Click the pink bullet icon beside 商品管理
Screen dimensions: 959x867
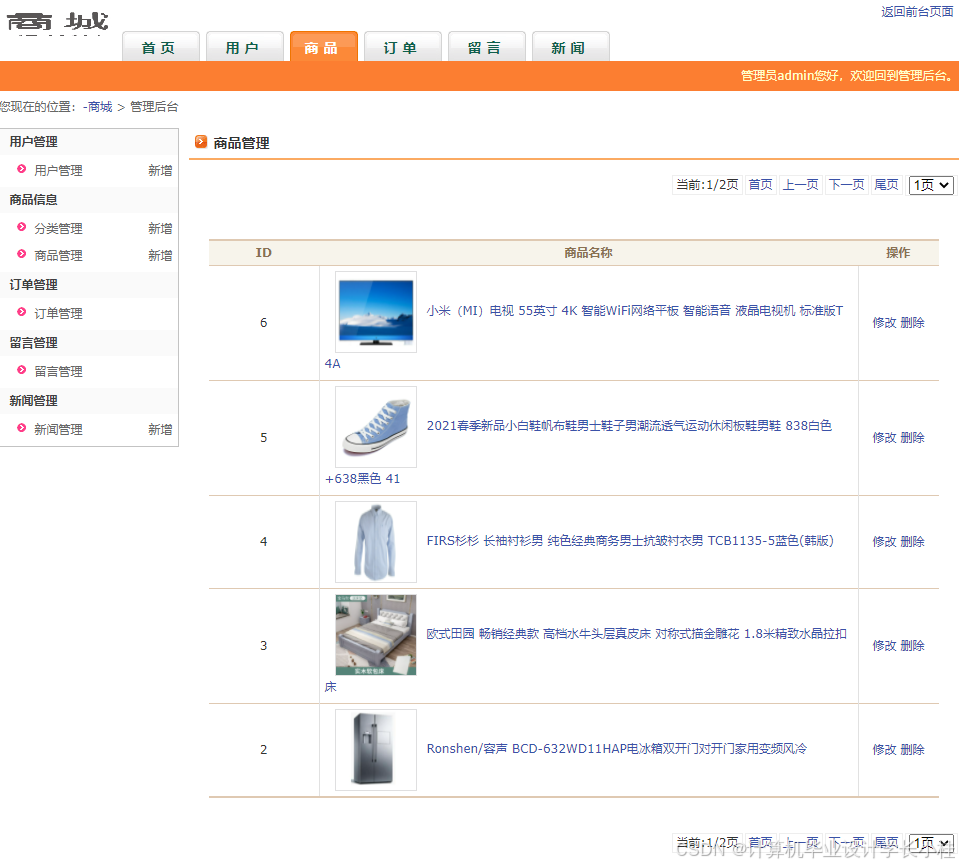point(21,254)
